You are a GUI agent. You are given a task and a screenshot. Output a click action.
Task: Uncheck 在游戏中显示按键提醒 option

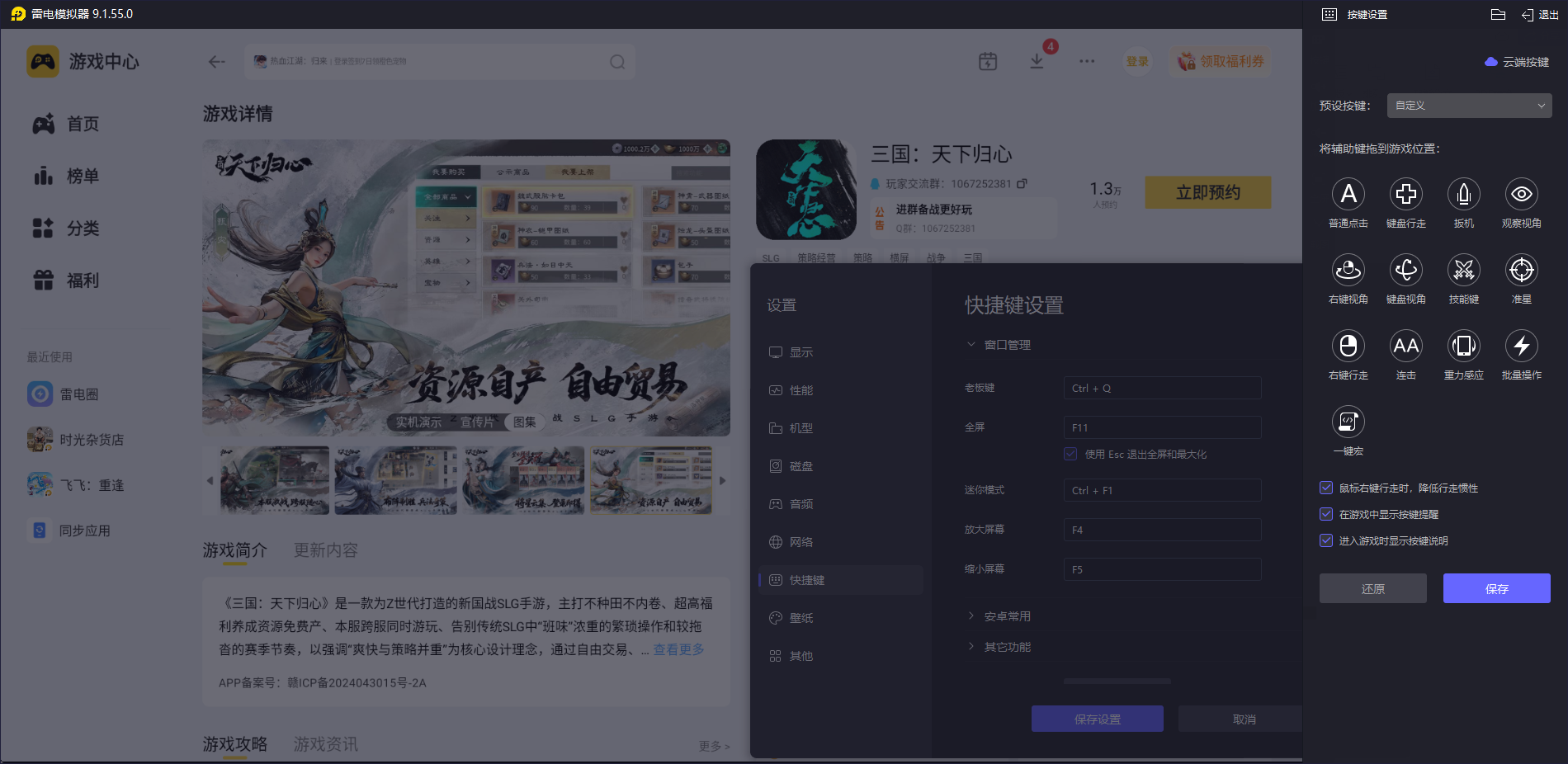point(1326,515)
